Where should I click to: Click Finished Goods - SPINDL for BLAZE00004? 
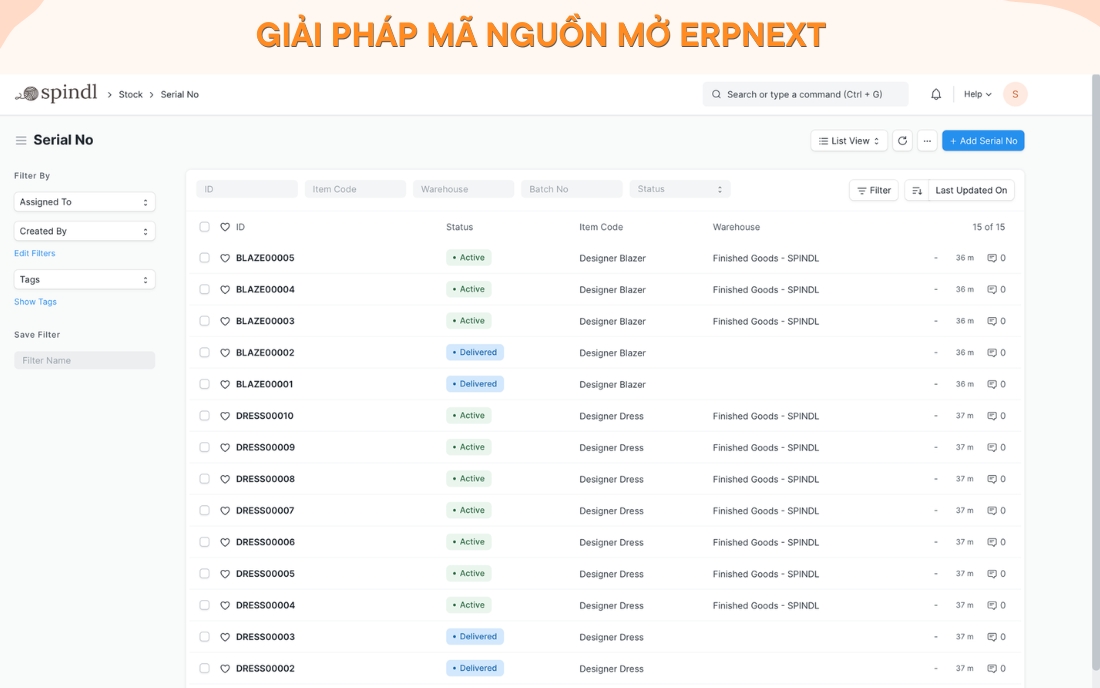[x=765, y=290]
